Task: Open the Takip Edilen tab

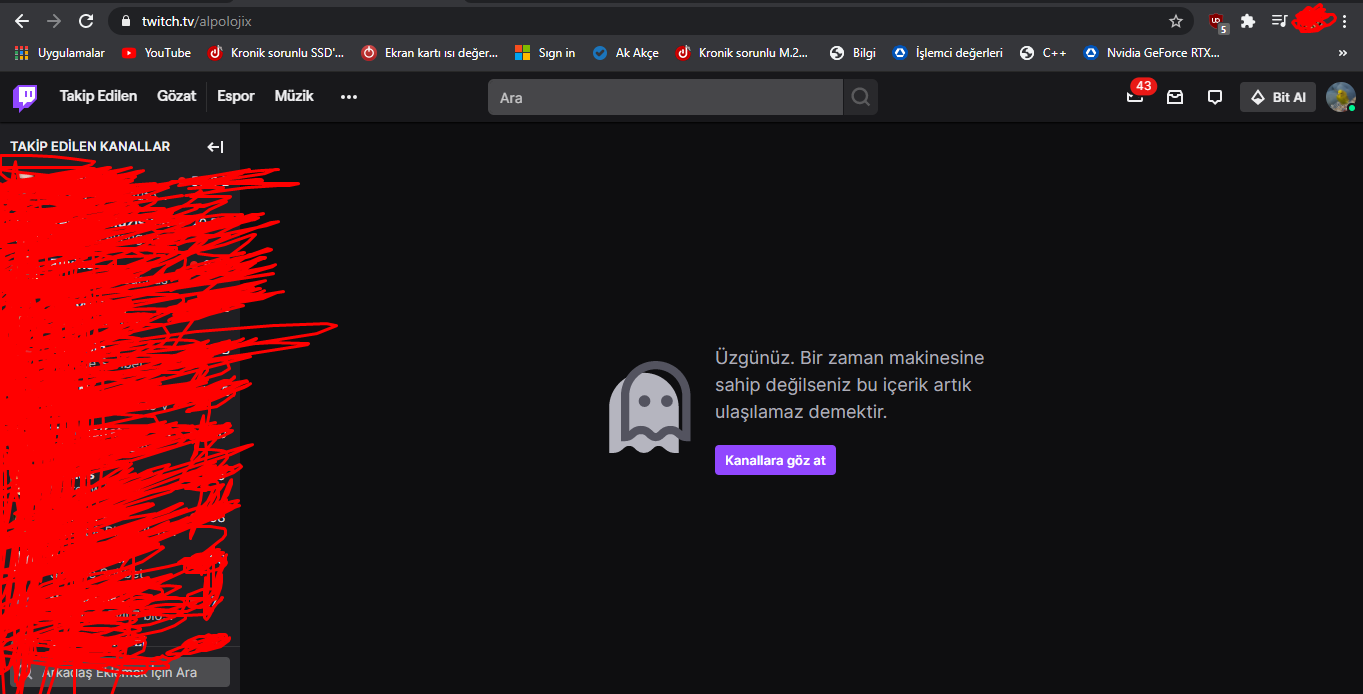Action: point(98,97)
